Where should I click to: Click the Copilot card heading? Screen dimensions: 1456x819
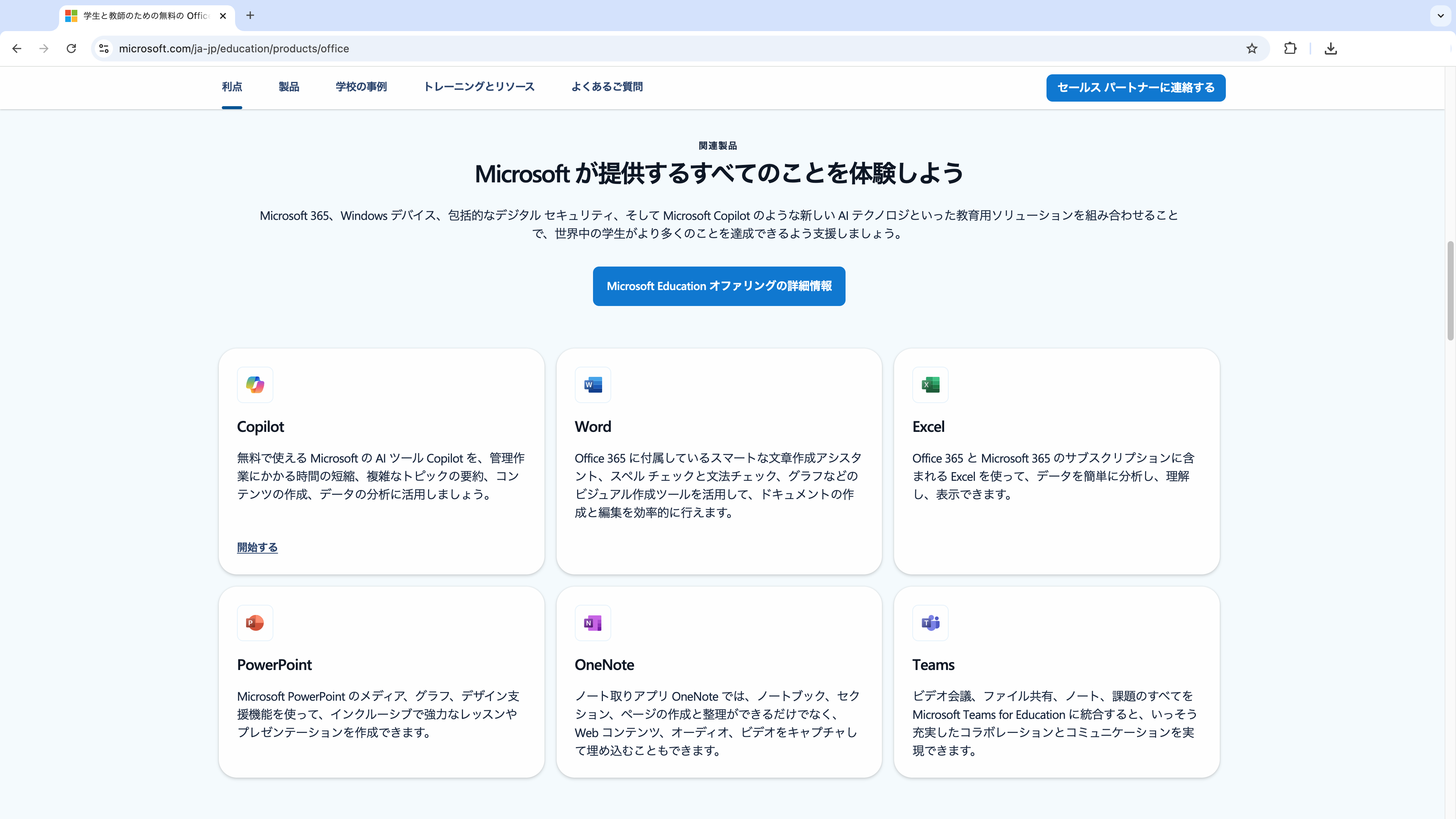click(x=260, y=427)
